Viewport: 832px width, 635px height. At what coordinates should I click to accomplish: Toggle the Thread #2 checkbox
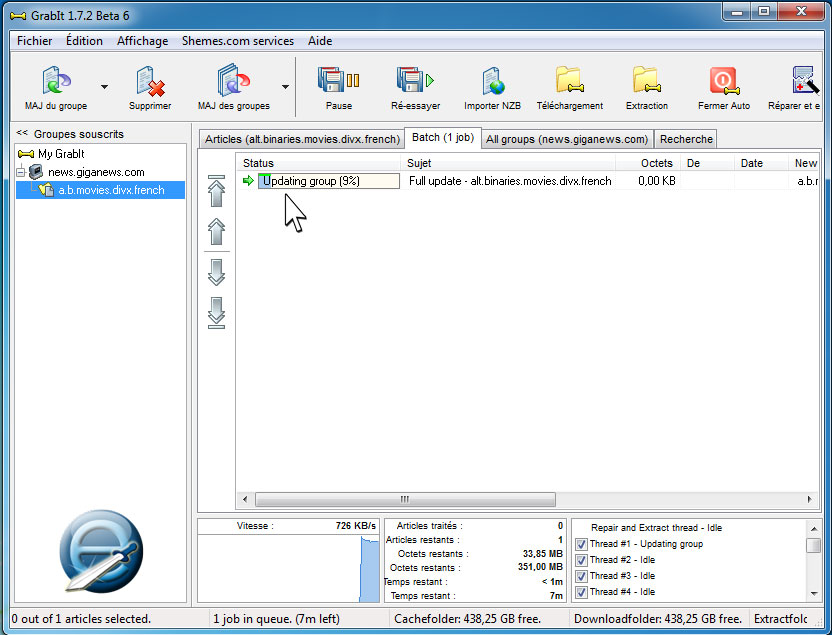[x=581, y=560]
